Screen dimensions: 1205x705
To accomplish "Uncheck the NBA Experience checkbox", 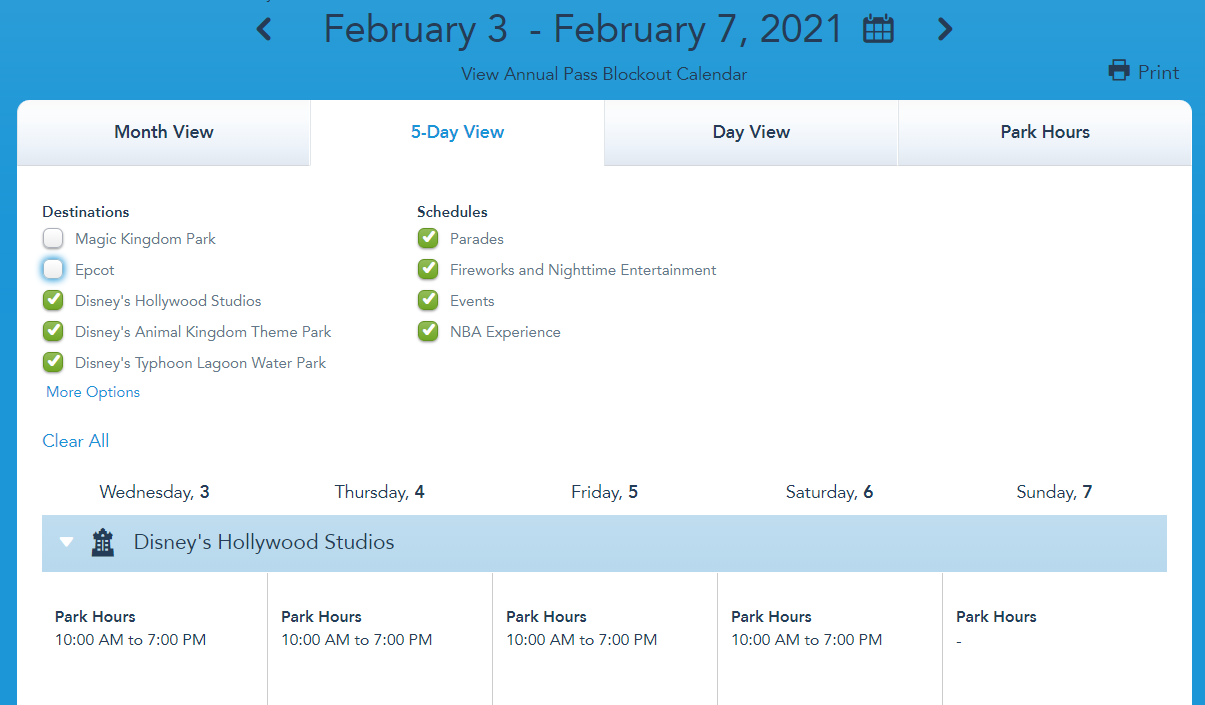I will 428,332.
